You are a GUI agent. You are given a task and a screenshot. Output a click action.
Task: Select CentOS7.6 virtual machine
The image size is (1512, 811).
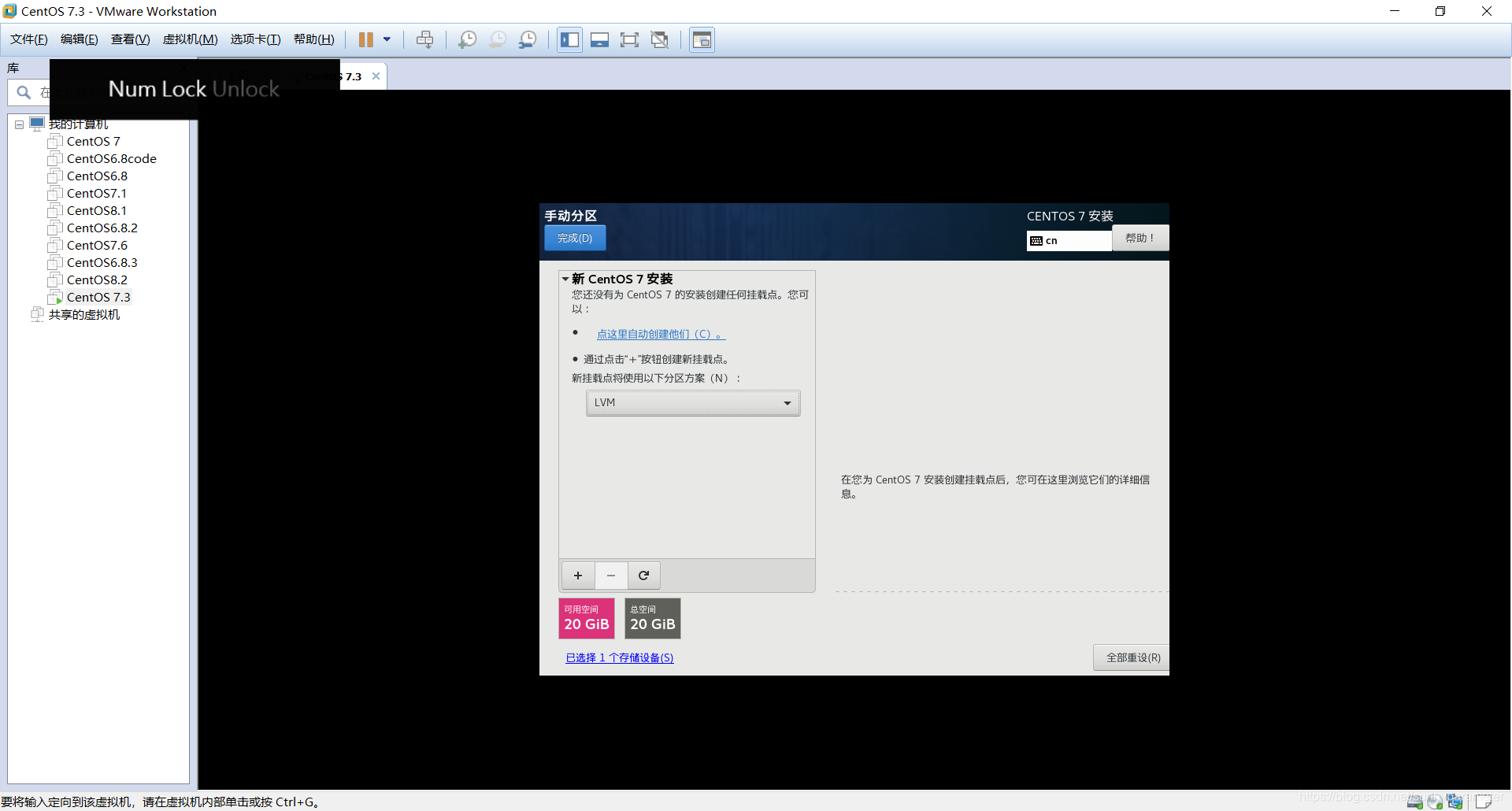pyautogui.click(x=97, y=246)
